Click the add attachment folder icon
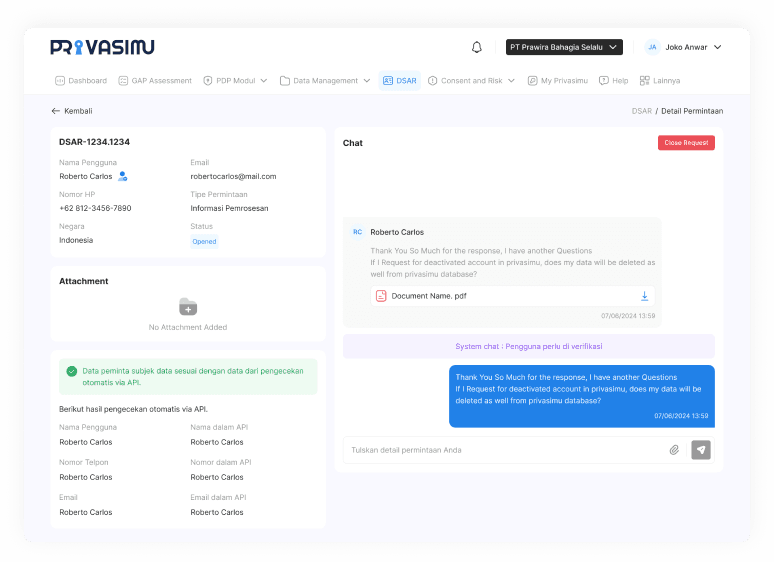The height and width of the screenshot is (562, 774). tap(188, 307)
